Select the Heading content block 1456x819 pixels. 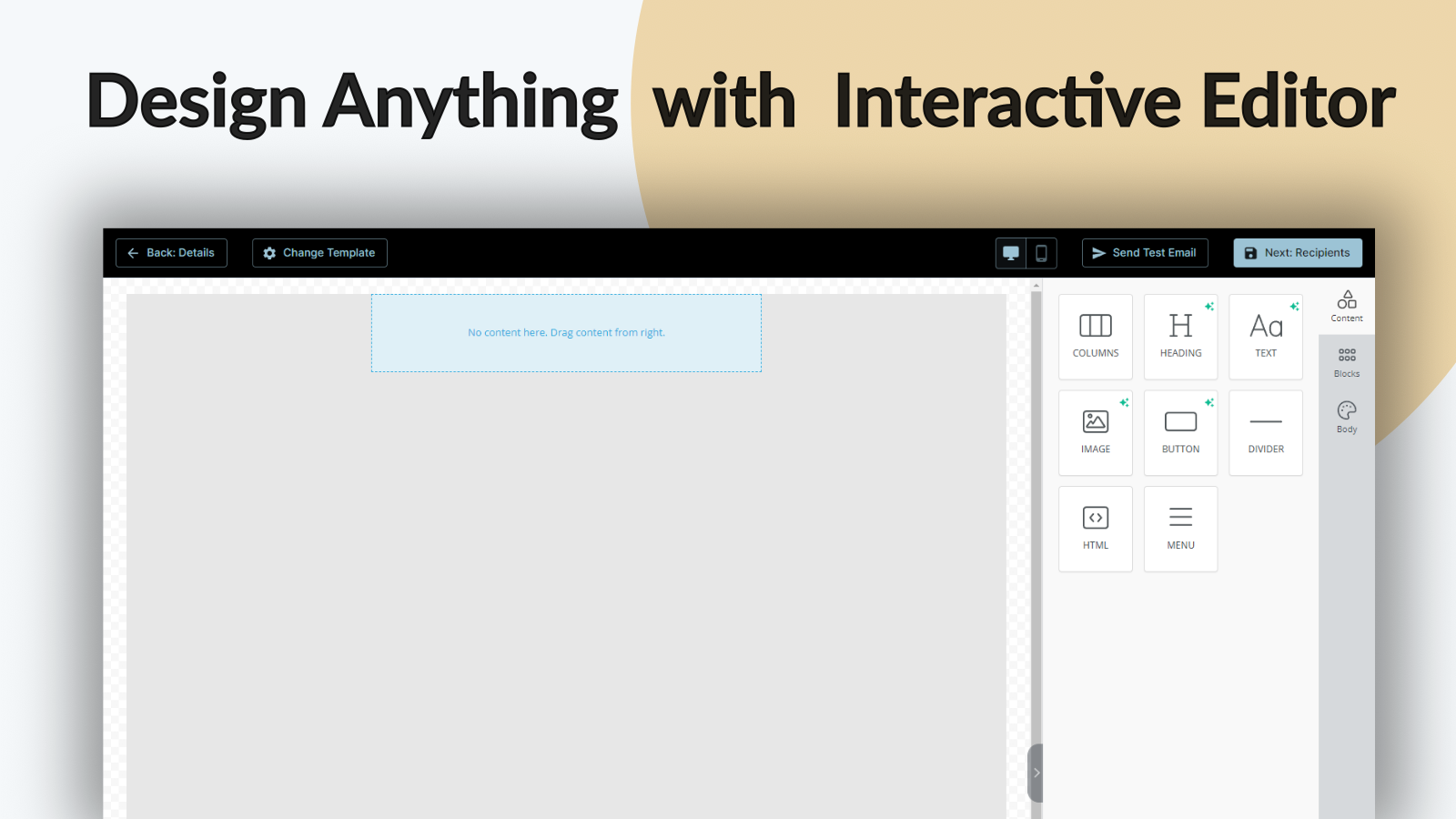click(x=1180, y=337)
